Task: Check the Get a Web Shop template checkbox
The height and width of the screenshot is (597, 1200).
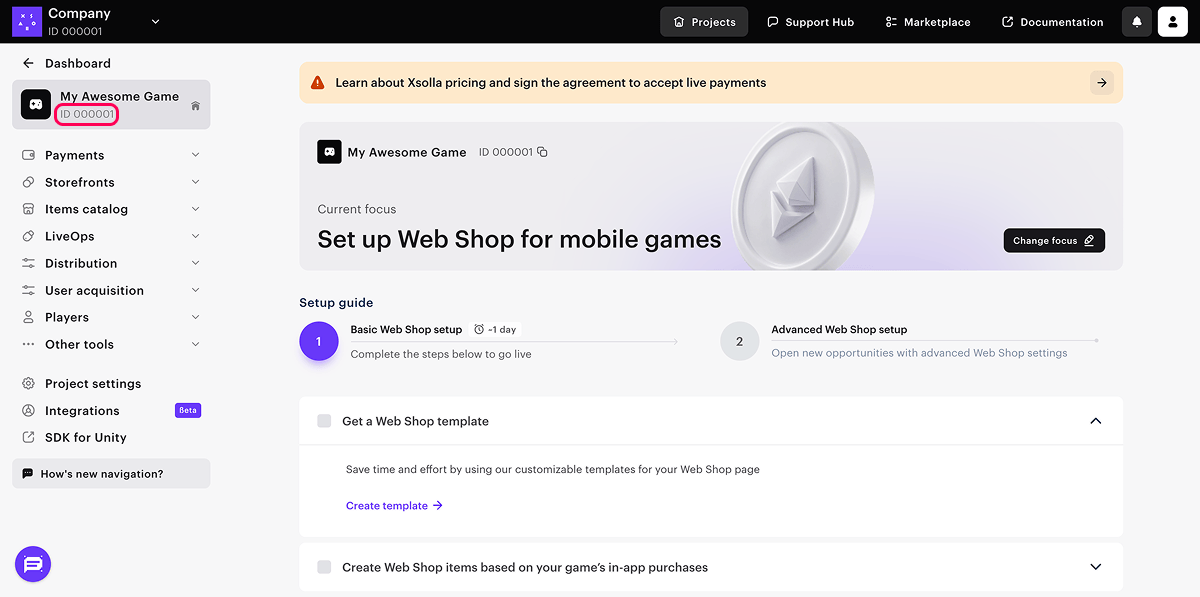Action: pos(324,421)
